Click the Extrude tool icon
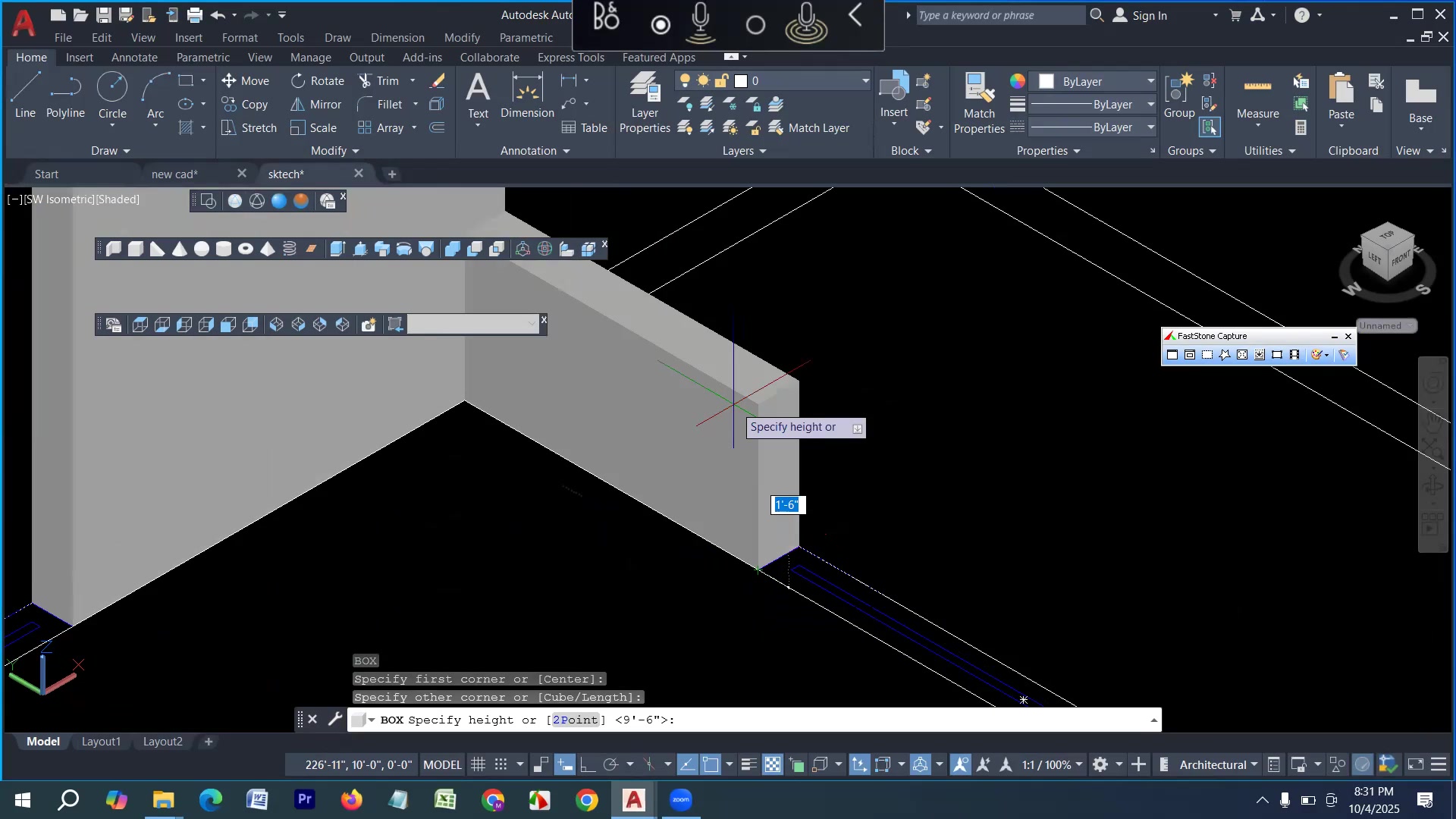The image size is (1456, 819). 337,249
